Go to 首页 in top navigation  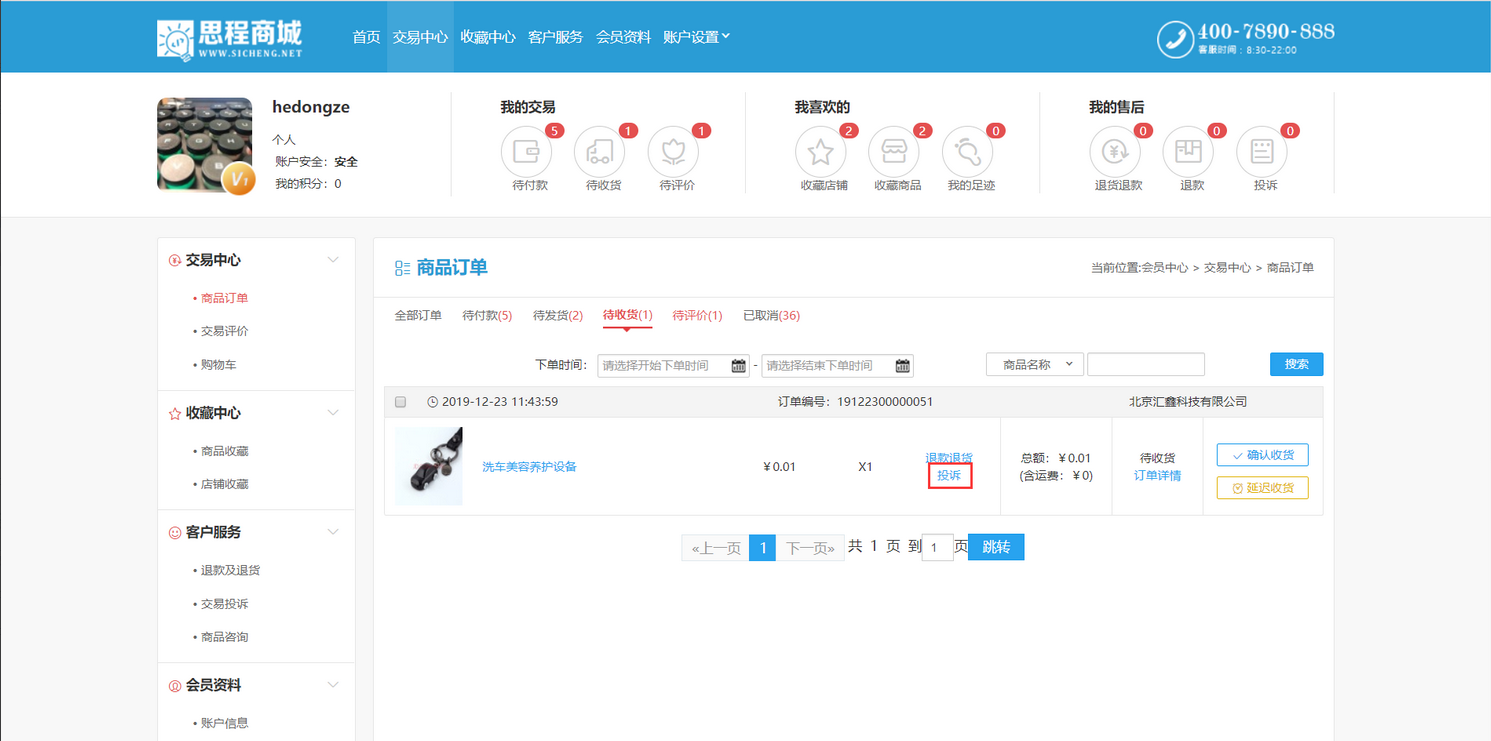click(366, 37)
